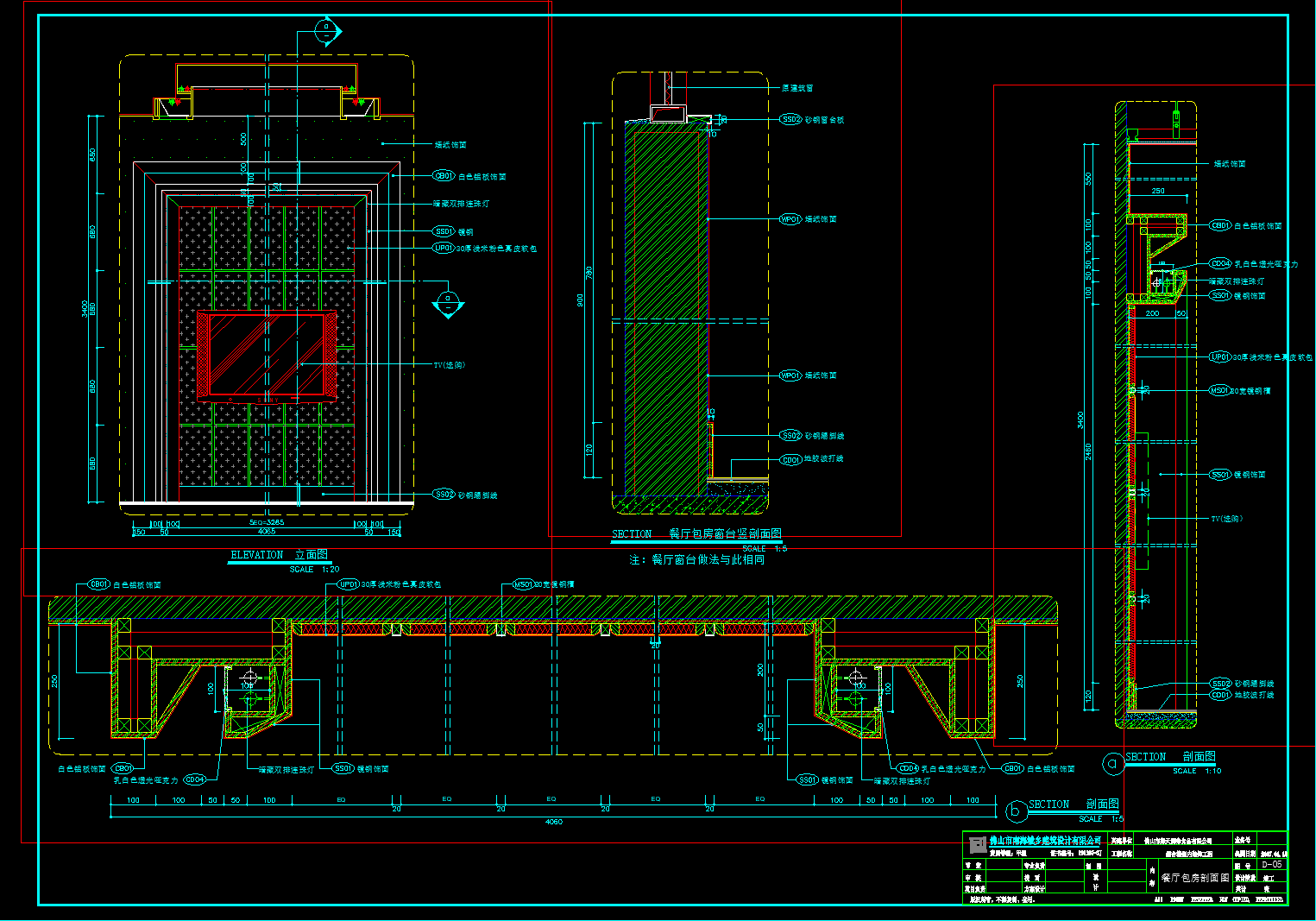This screenshot has width=1316, height=921.
Task: Click the SS02 skirting tag in the sill section
Action: [791, 436]
